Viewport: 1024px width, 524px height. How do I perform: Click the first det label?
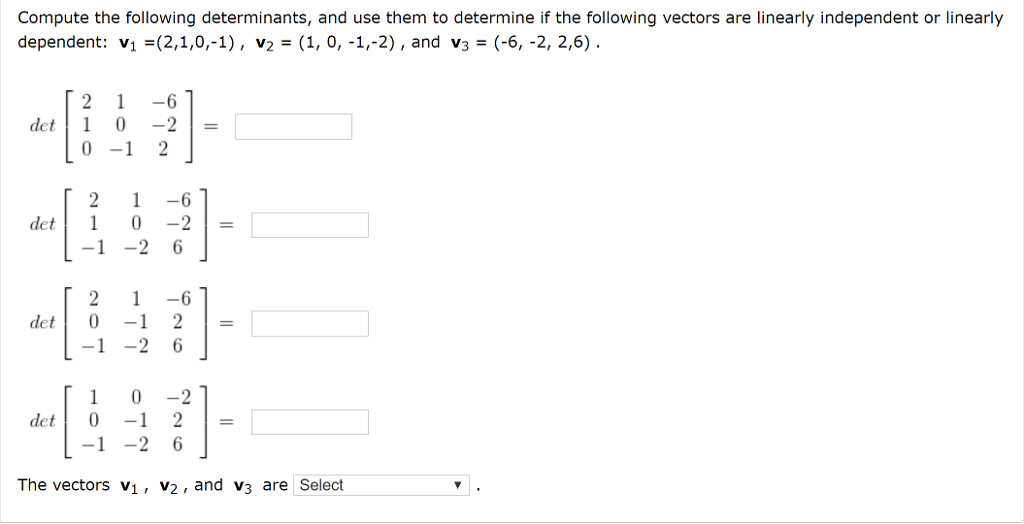tap(43, 126)
